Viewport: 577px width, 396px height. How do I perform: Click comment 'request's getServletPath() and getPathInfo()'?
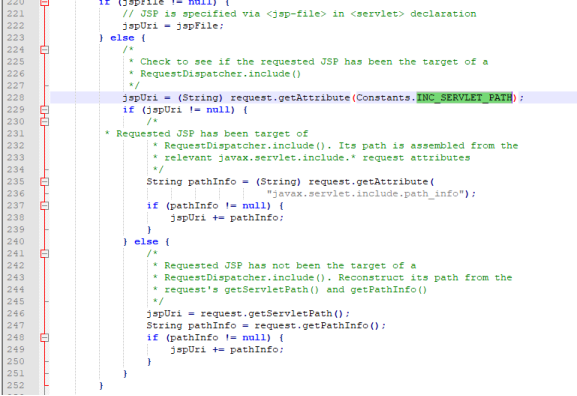(x=296, y=290)
